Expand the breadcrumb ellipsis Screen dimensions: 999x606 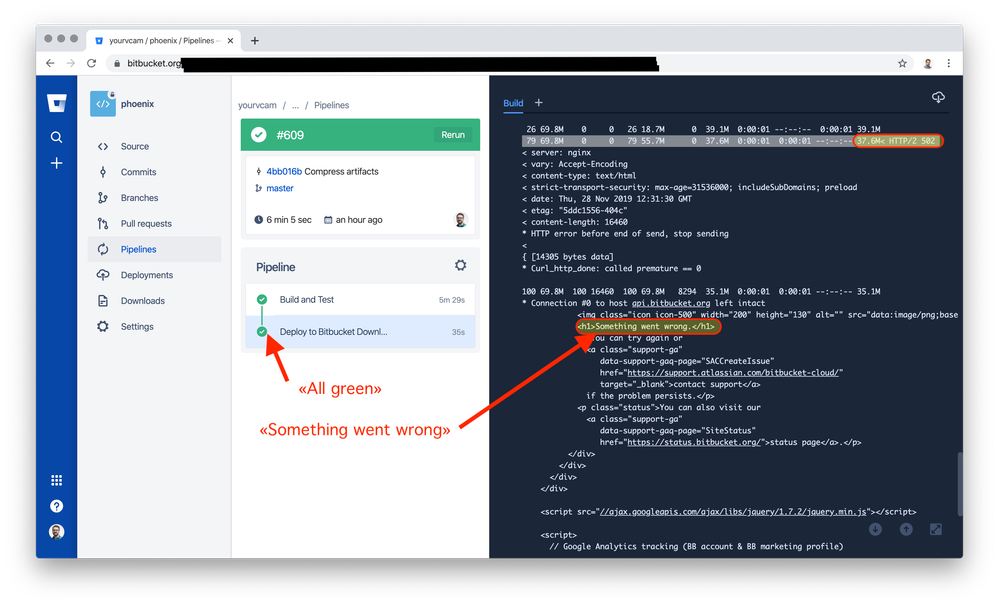click(x=295, y=105)
